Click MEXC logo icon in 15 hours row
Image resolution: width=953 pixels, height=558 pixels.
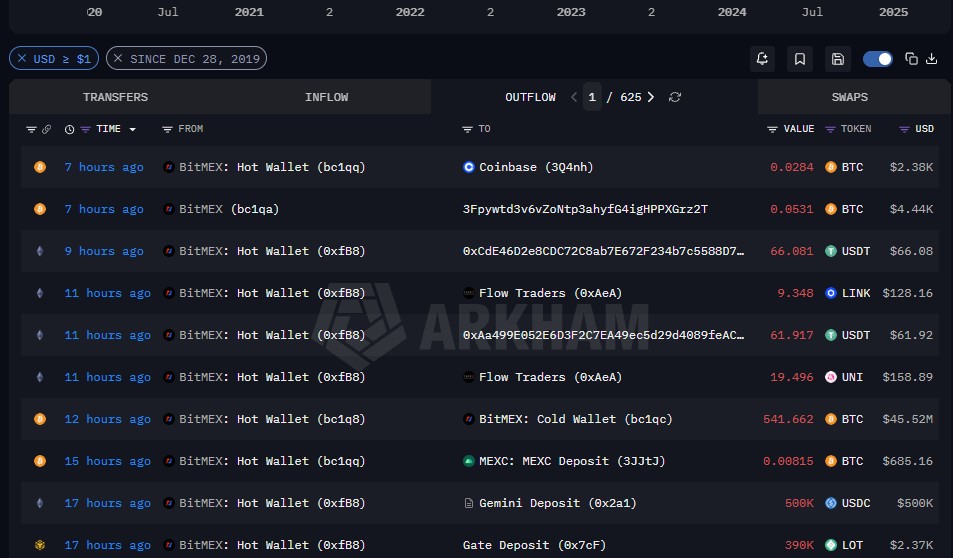tap(469, 461)
